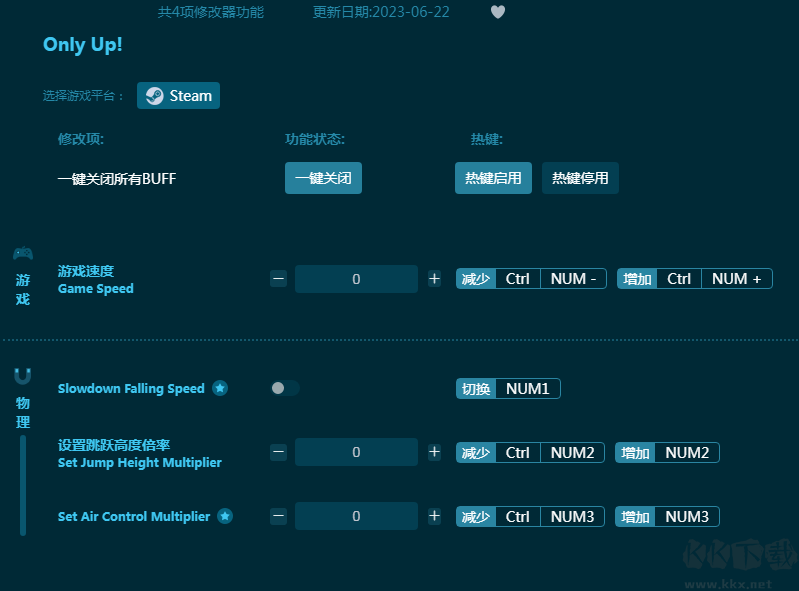This screenshot has width=799, height=591.
Task: Increase Air Control Multiplier with plus
Action: coord(434,516)
